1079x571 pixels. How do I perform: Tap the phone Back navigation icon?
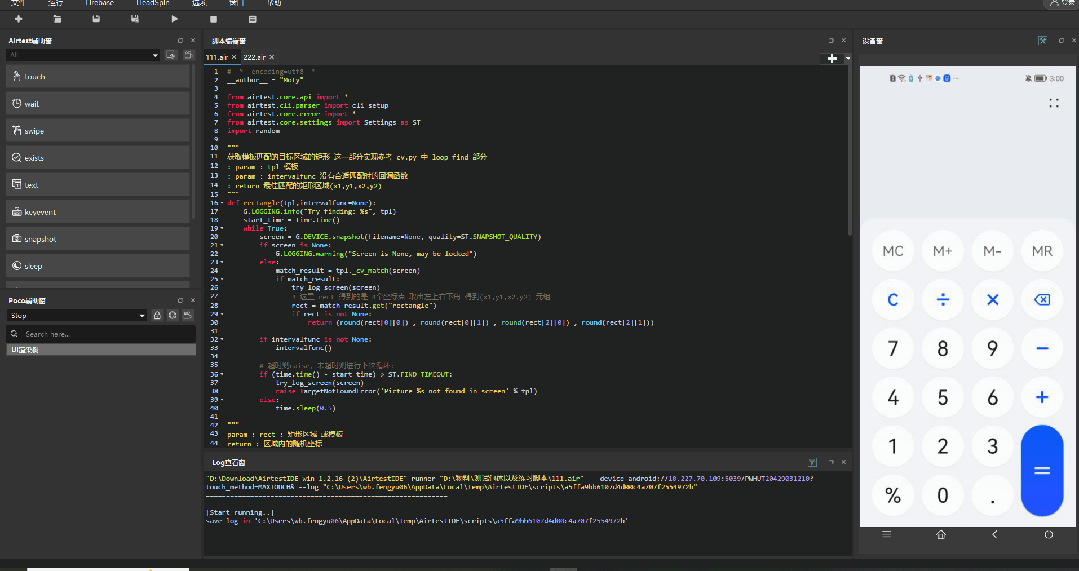(994, 535)
